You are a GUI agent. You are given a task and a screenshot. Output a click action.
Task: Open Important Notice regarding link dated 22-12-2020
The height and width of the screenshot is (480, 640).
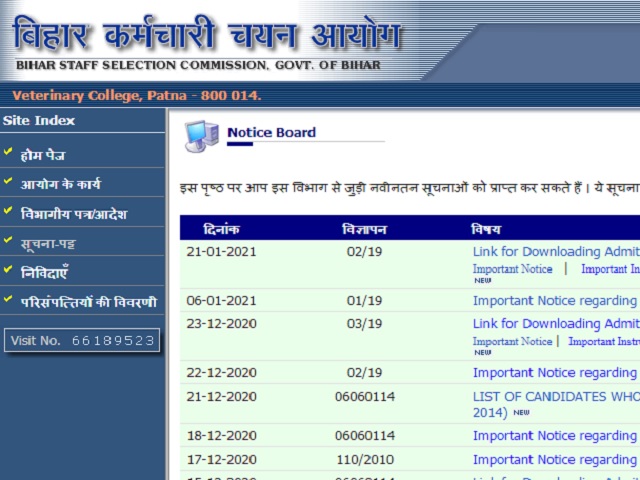click(x=556, y=373)
